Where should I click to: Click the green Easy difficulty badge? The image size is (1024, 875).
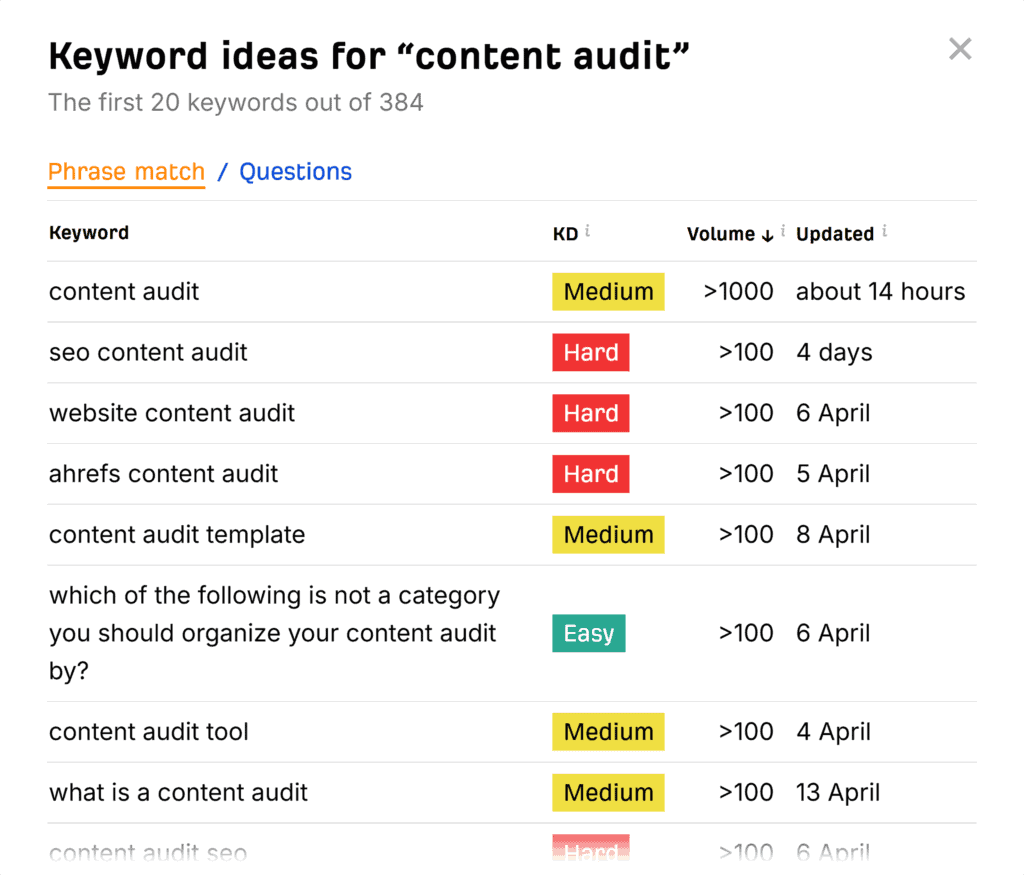[588, 633]
